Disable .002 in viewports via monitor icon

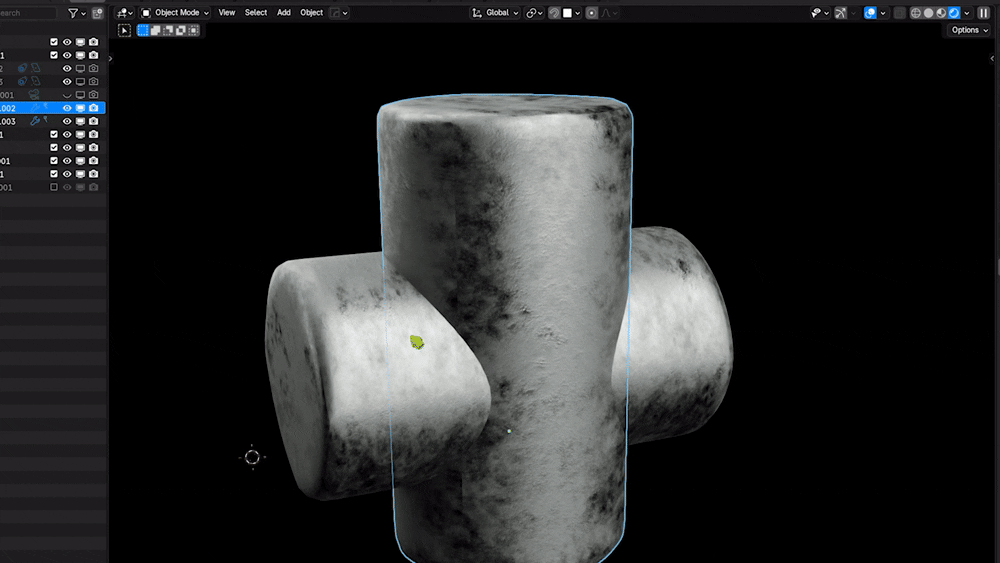80,108
